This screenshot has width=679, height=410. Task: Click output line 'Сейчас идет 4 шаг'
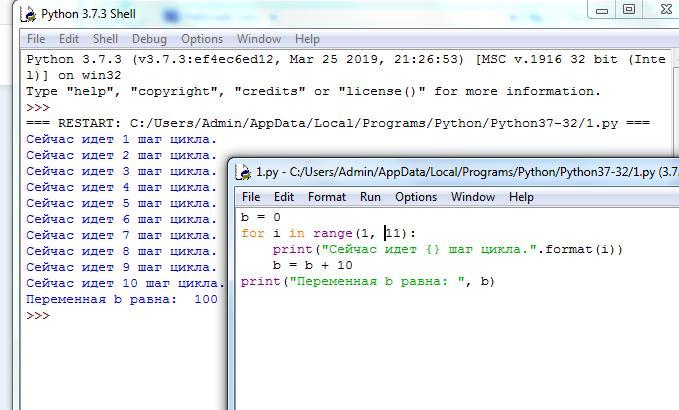tap(121, 187)
